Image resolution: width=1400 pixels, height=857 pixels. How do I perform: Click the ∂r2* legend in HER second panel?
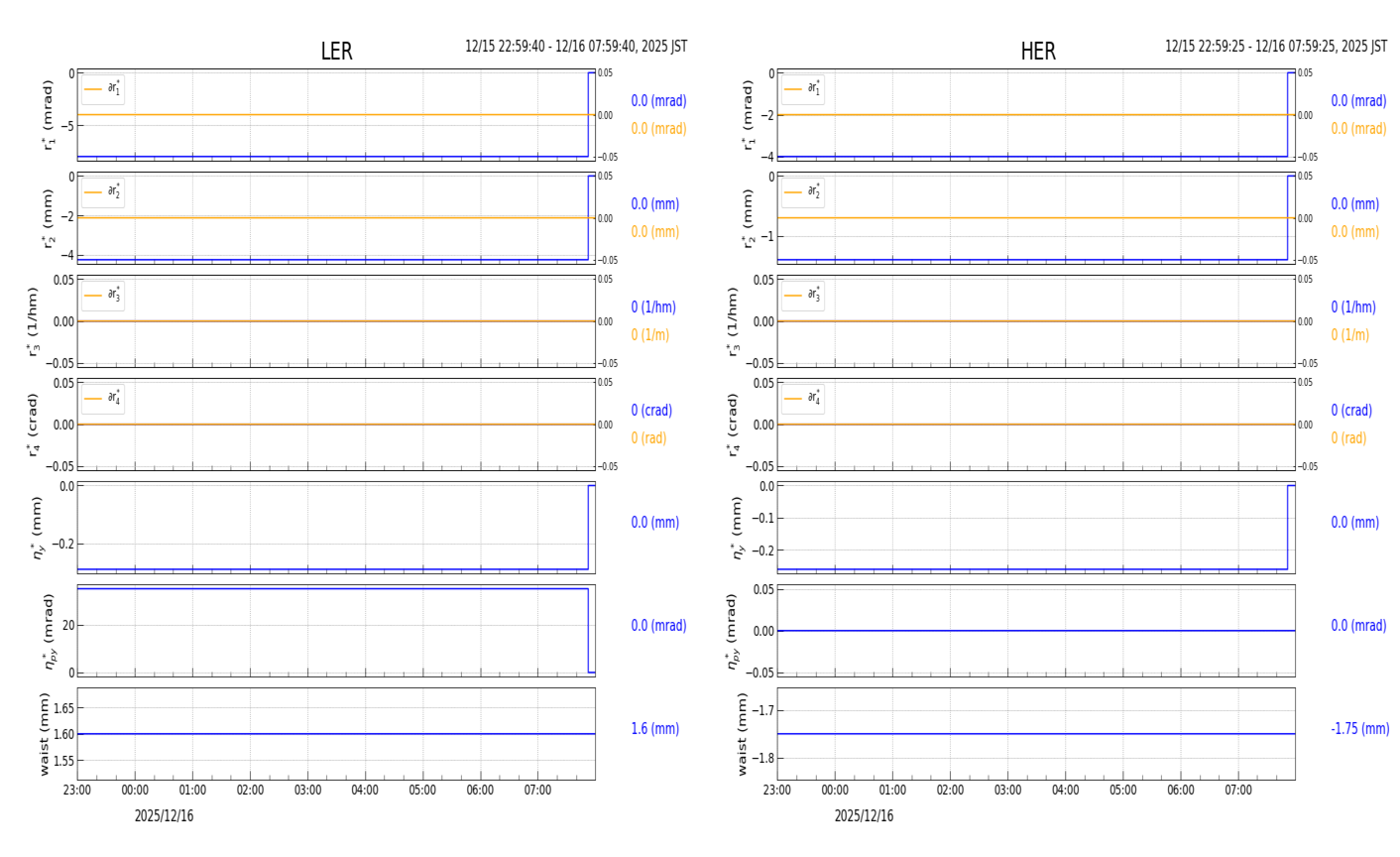[x=802, y=192]
